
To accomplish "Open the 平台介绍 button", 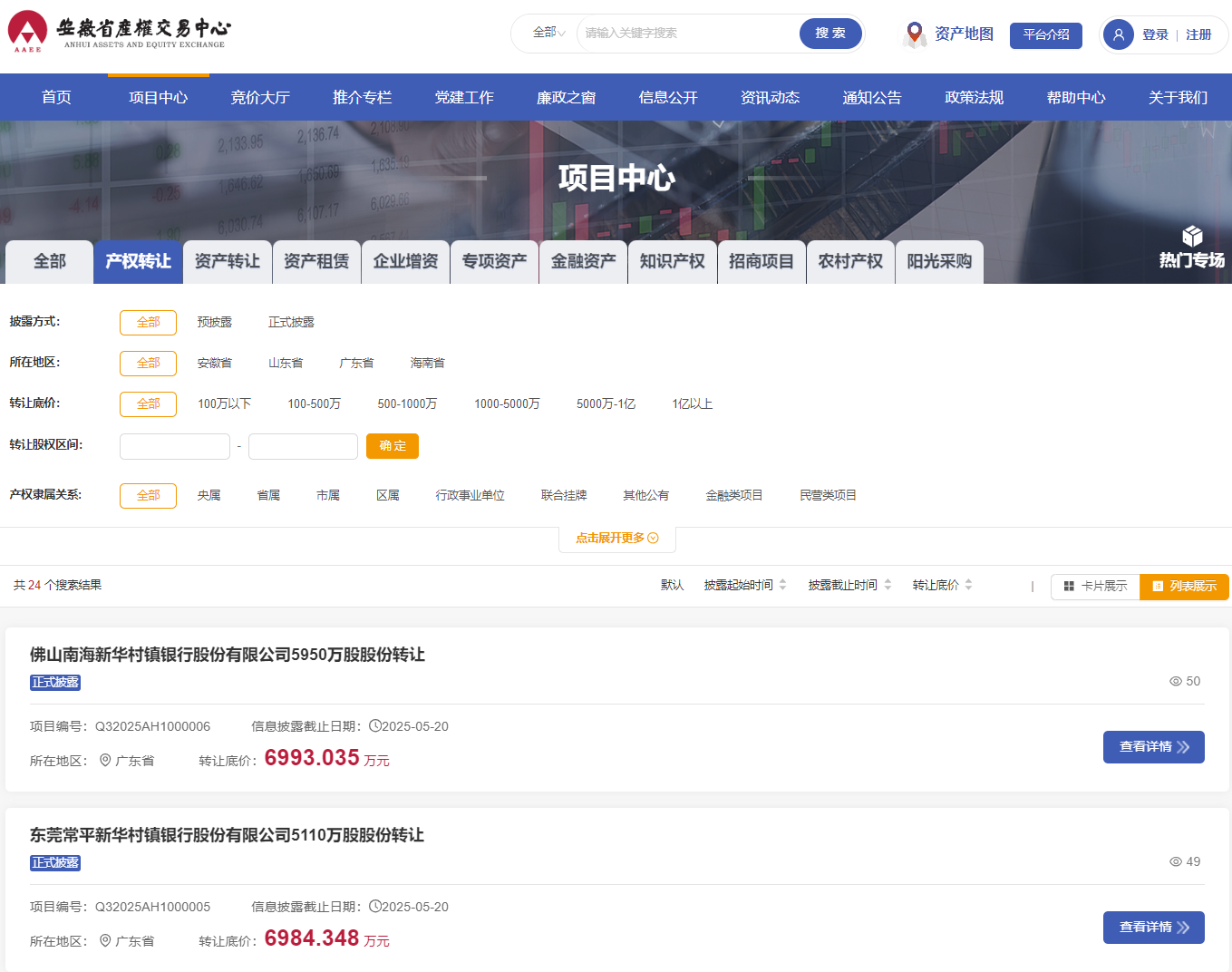I will 1046,34.
